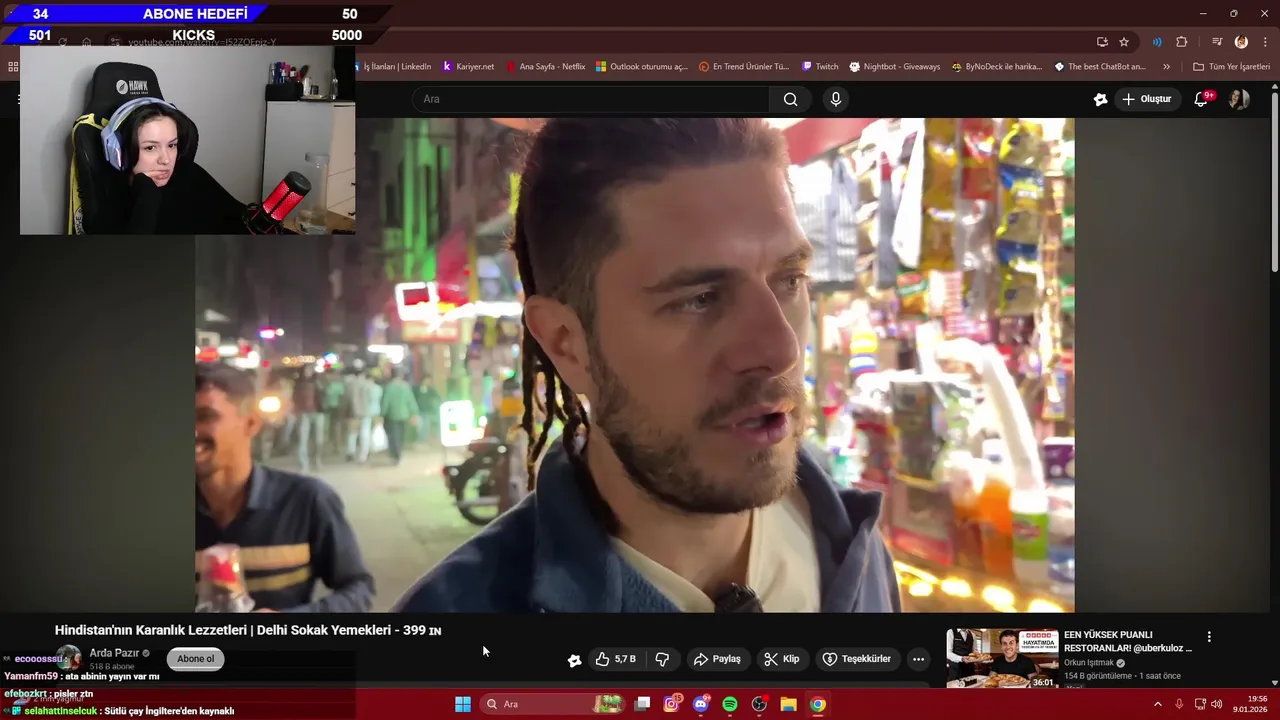Open the 19:56 clock and calendar
Viewport: 1280px width, 720px height.
(1250, 704)
